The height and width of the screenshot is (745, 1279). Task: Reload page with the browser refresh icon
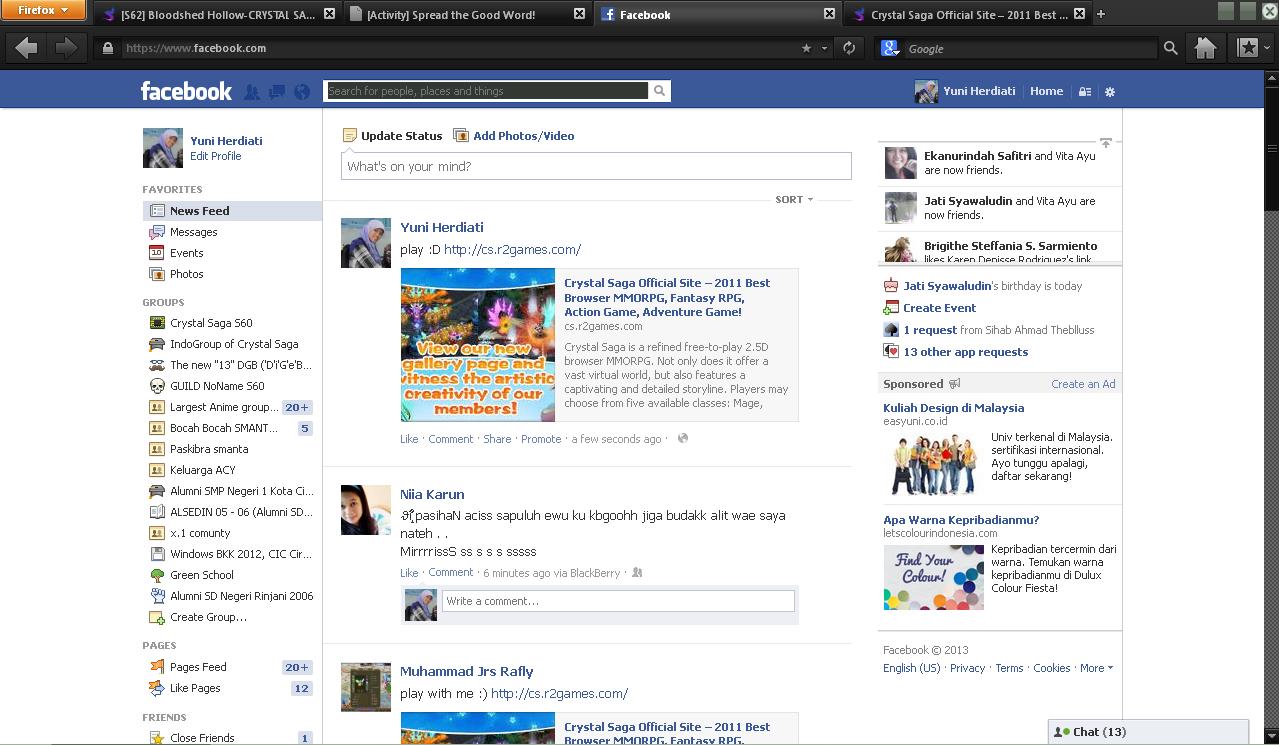pos(849,48)
